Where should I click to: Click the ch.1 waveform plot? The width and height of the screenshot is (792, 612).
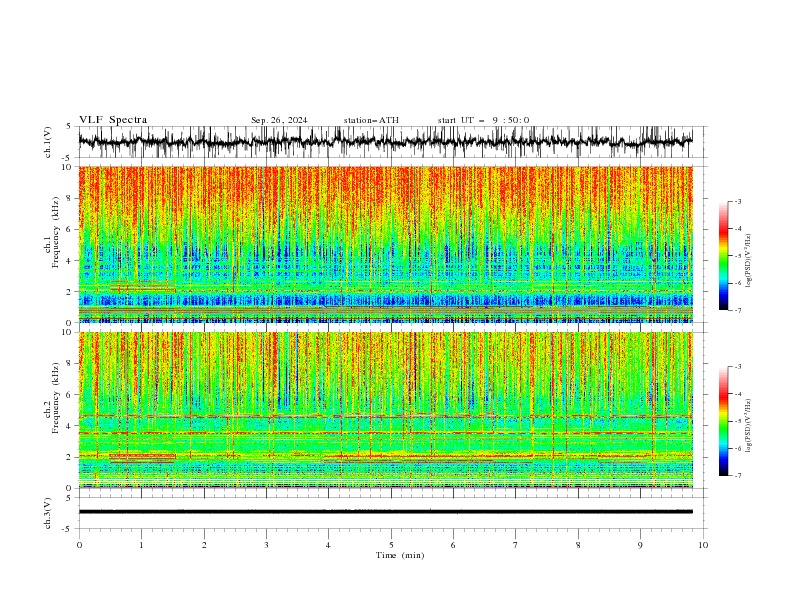[x=386, y=142]
